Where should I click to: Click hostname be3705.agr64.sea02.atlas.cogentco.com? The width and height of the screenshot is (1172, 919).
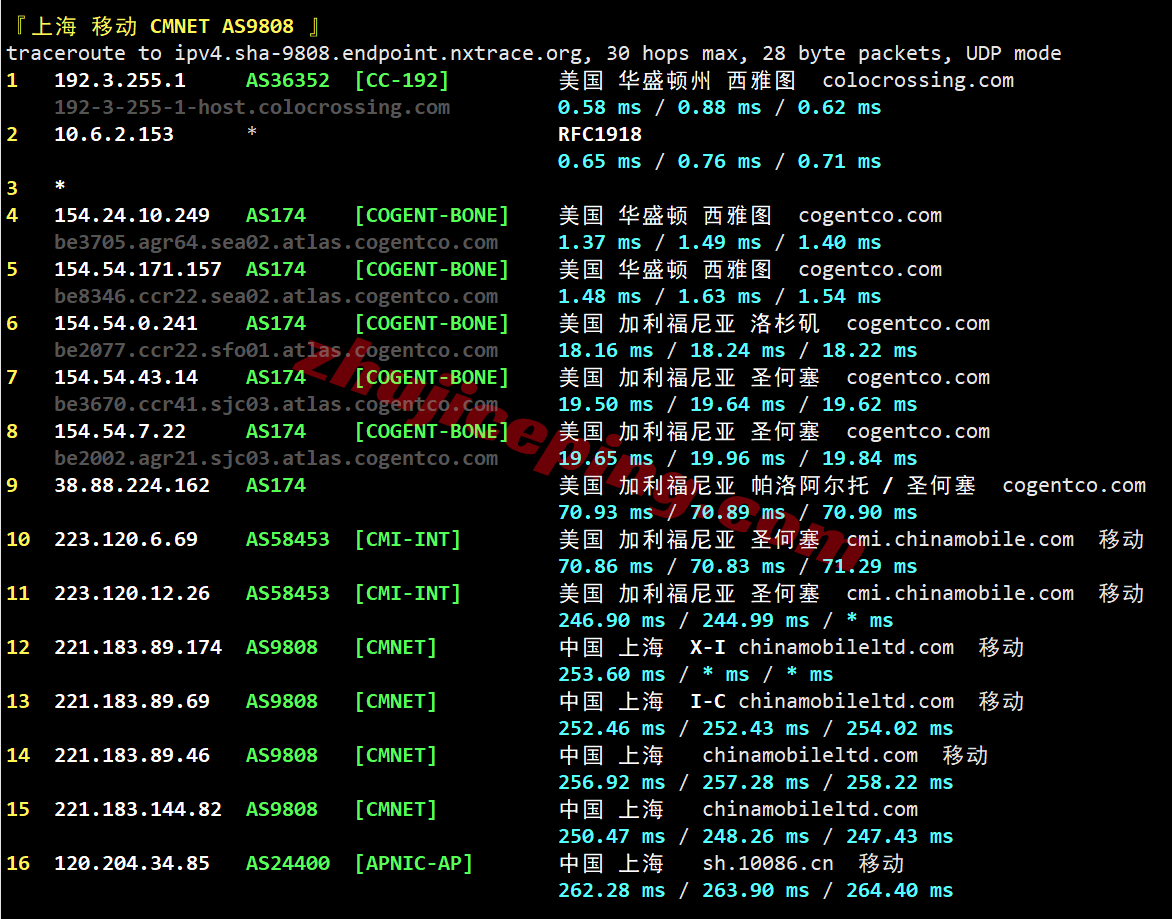coord(276,243)
